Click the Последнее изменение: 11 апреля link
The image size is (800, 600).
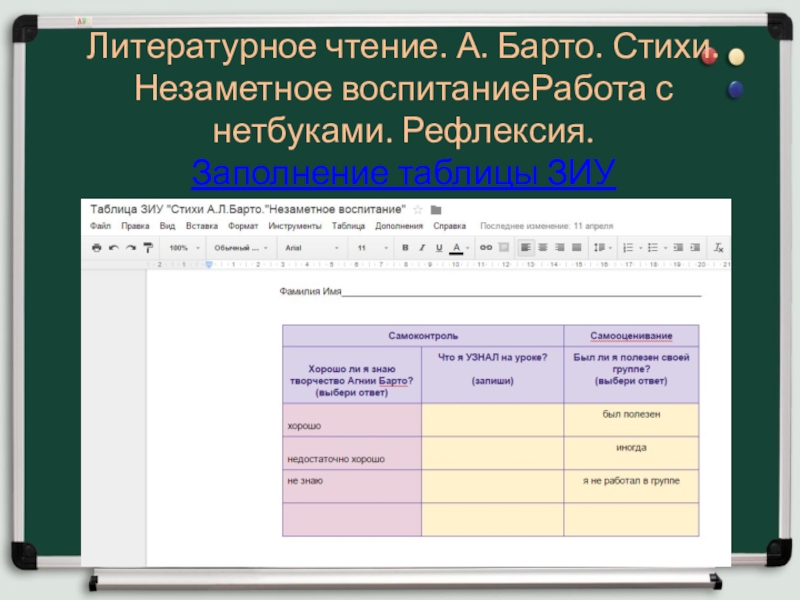pos(546,226)
